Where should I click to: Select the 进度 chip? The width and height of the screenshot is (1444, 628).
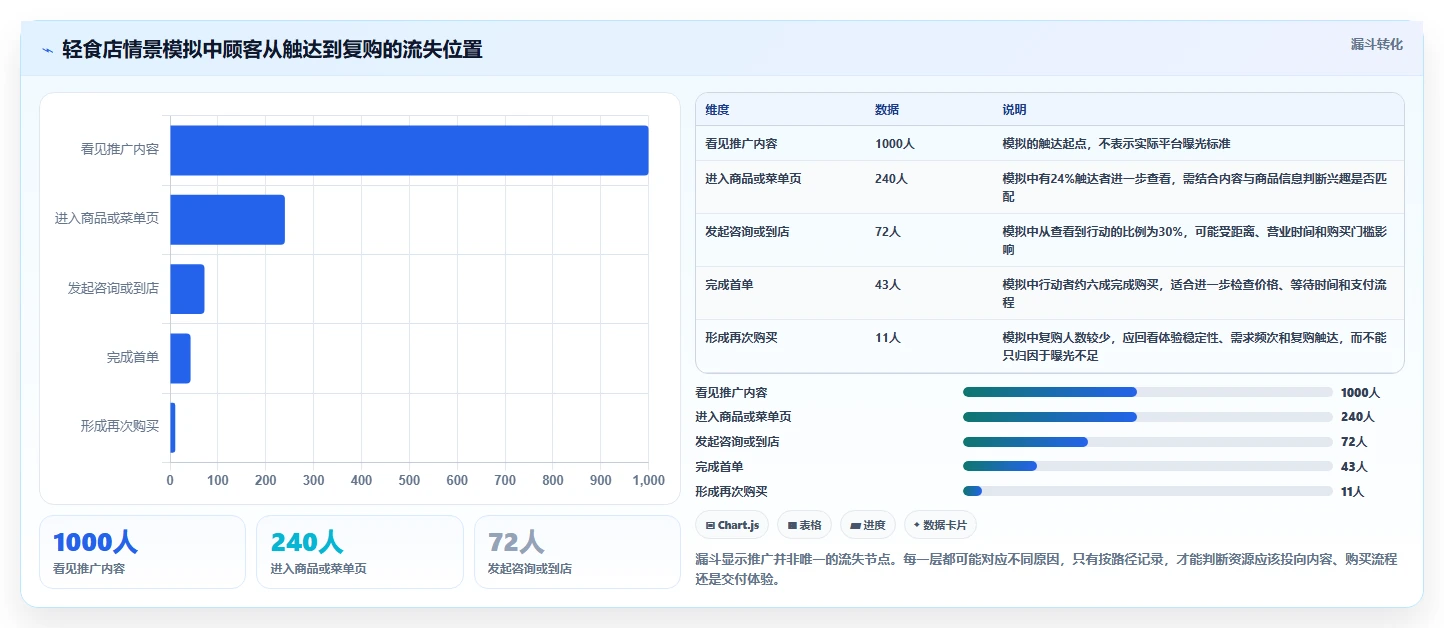868,525
